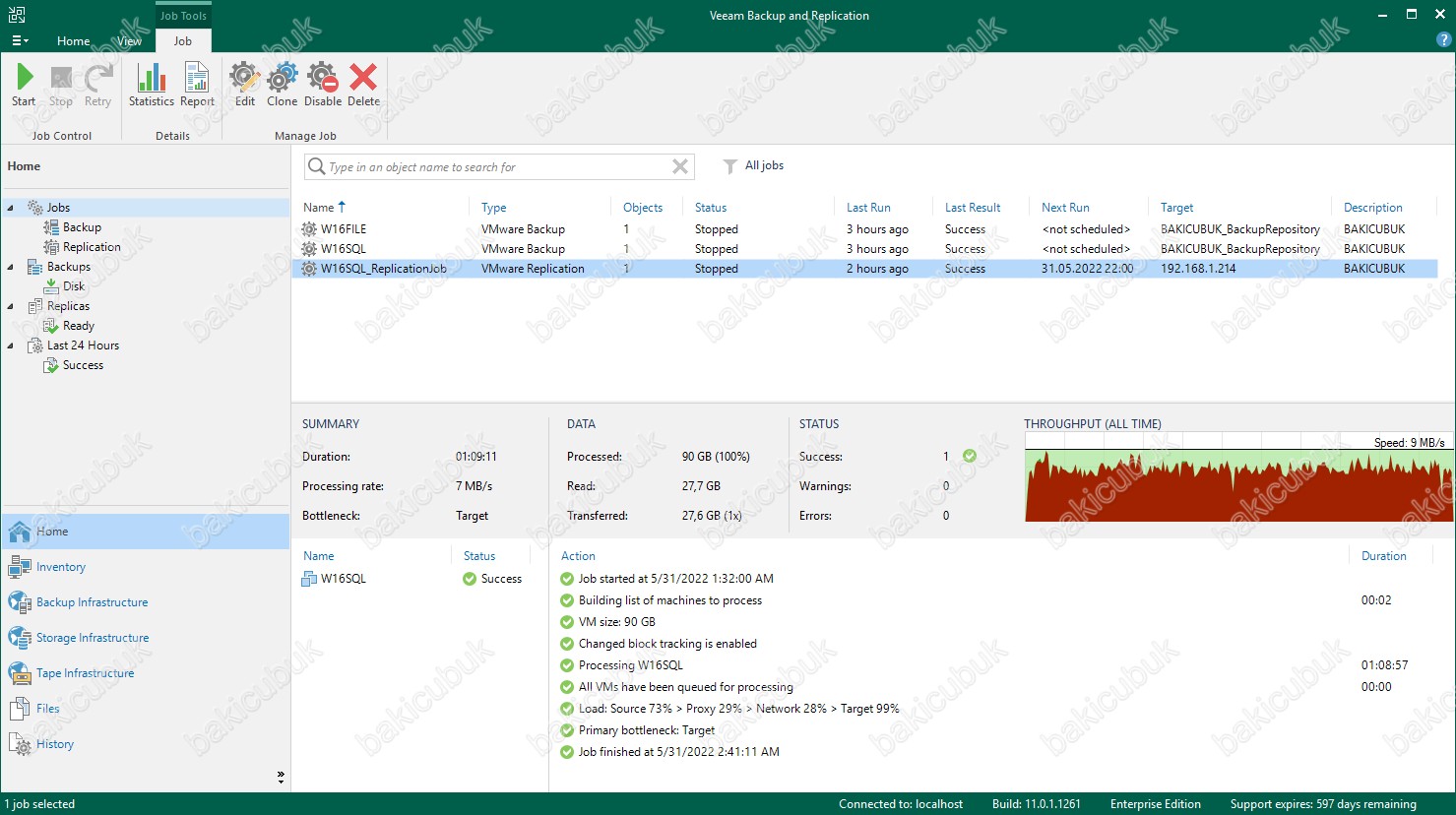This screenshot has width=1456, height=815.
Task: Click the Action column header
Action: coord(578,556)
